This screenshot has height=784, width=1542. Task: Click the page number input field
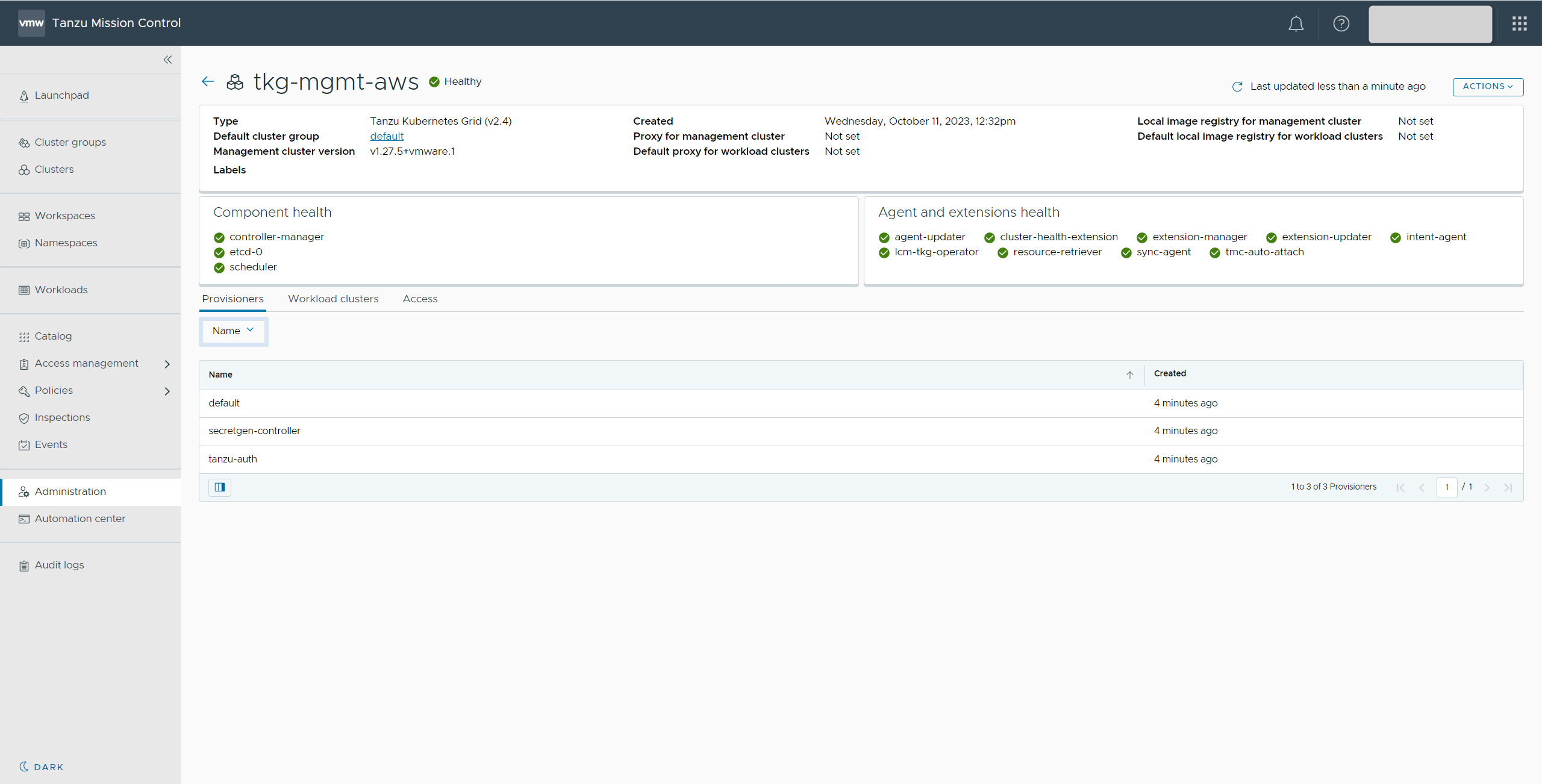click(1446, 487)
